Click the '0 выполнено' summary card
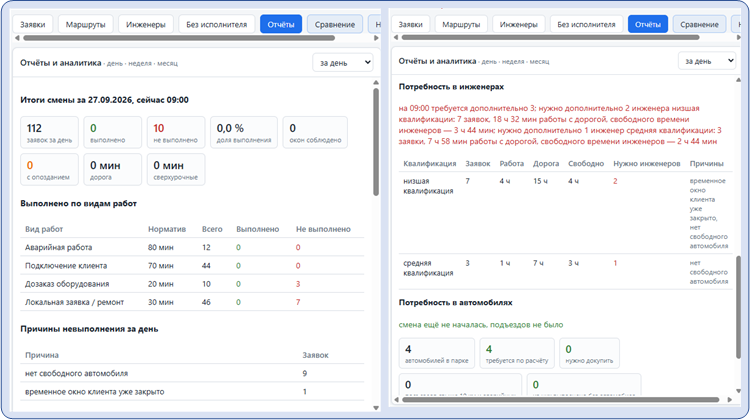 [x=113, y=132]
